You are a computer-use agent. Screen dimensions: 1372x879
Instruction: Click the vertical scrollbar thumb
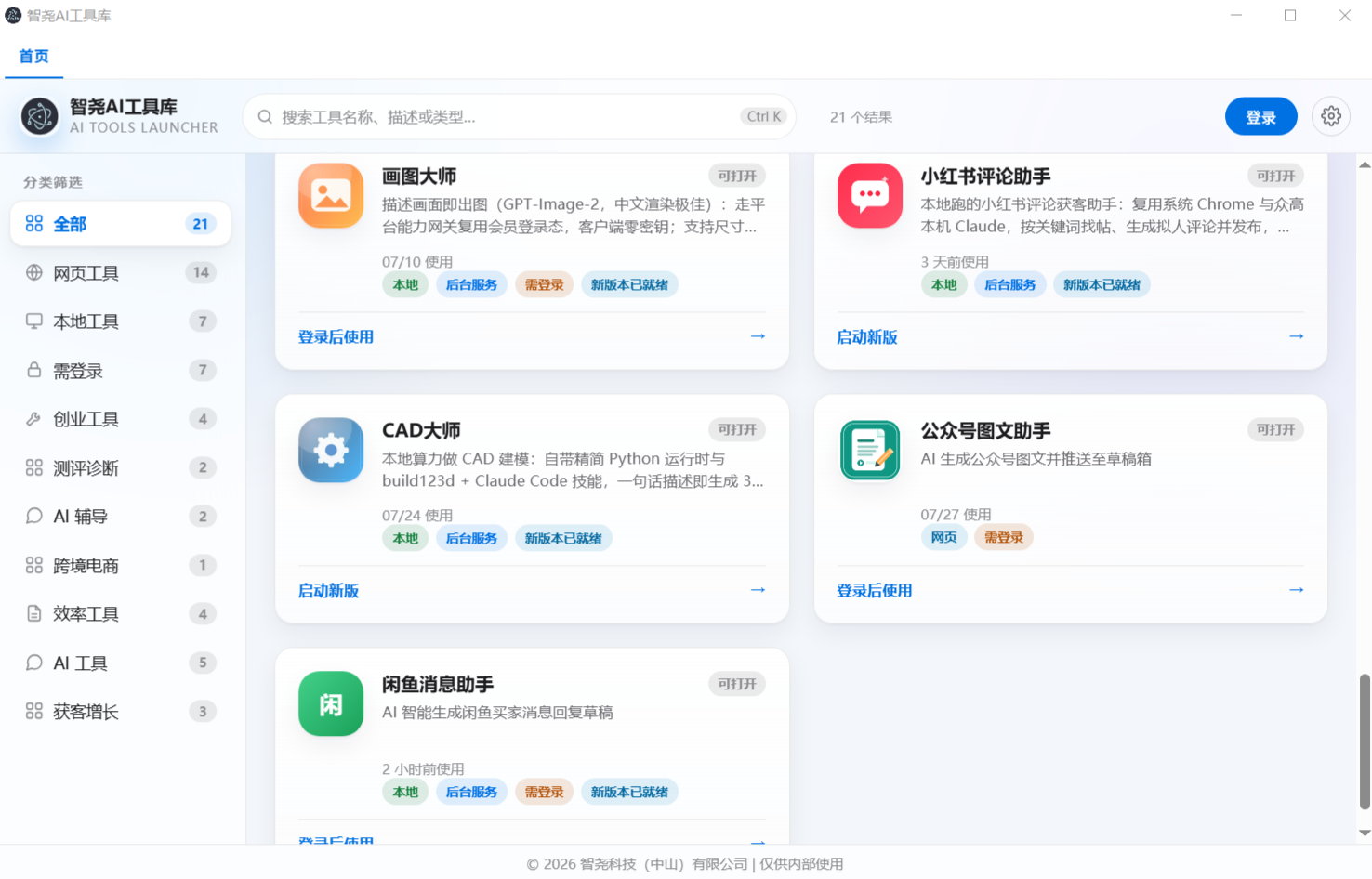[1365, 741]
